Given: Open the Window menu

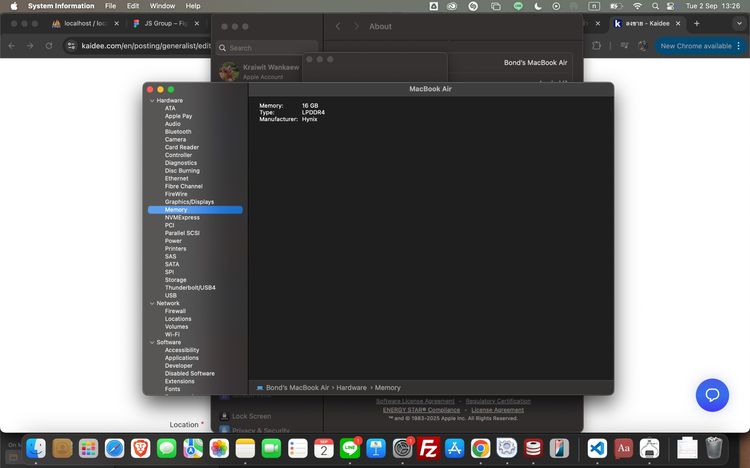Looking at the screenshot, I should tap(162, 6).
